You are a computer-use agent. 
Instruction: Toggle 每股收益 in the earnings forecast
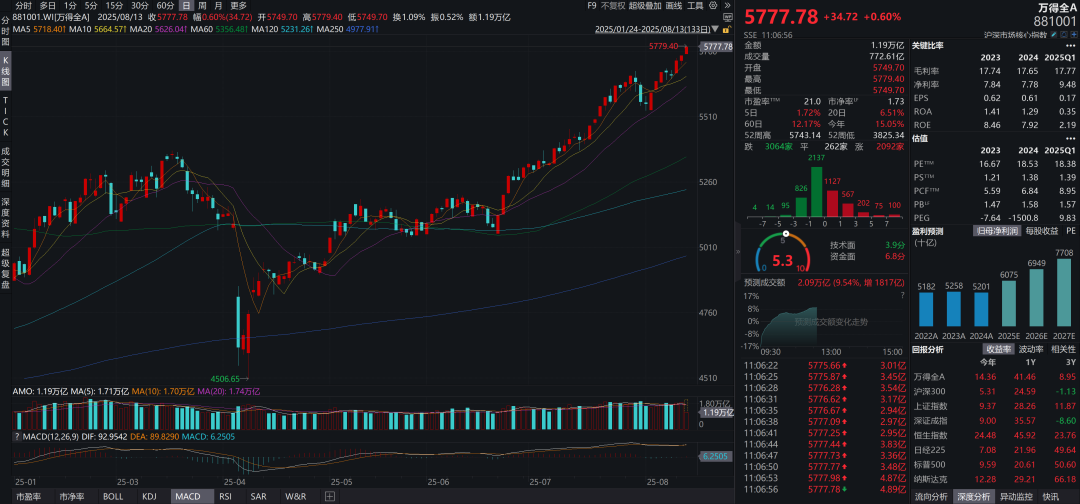pos(1042,231)
